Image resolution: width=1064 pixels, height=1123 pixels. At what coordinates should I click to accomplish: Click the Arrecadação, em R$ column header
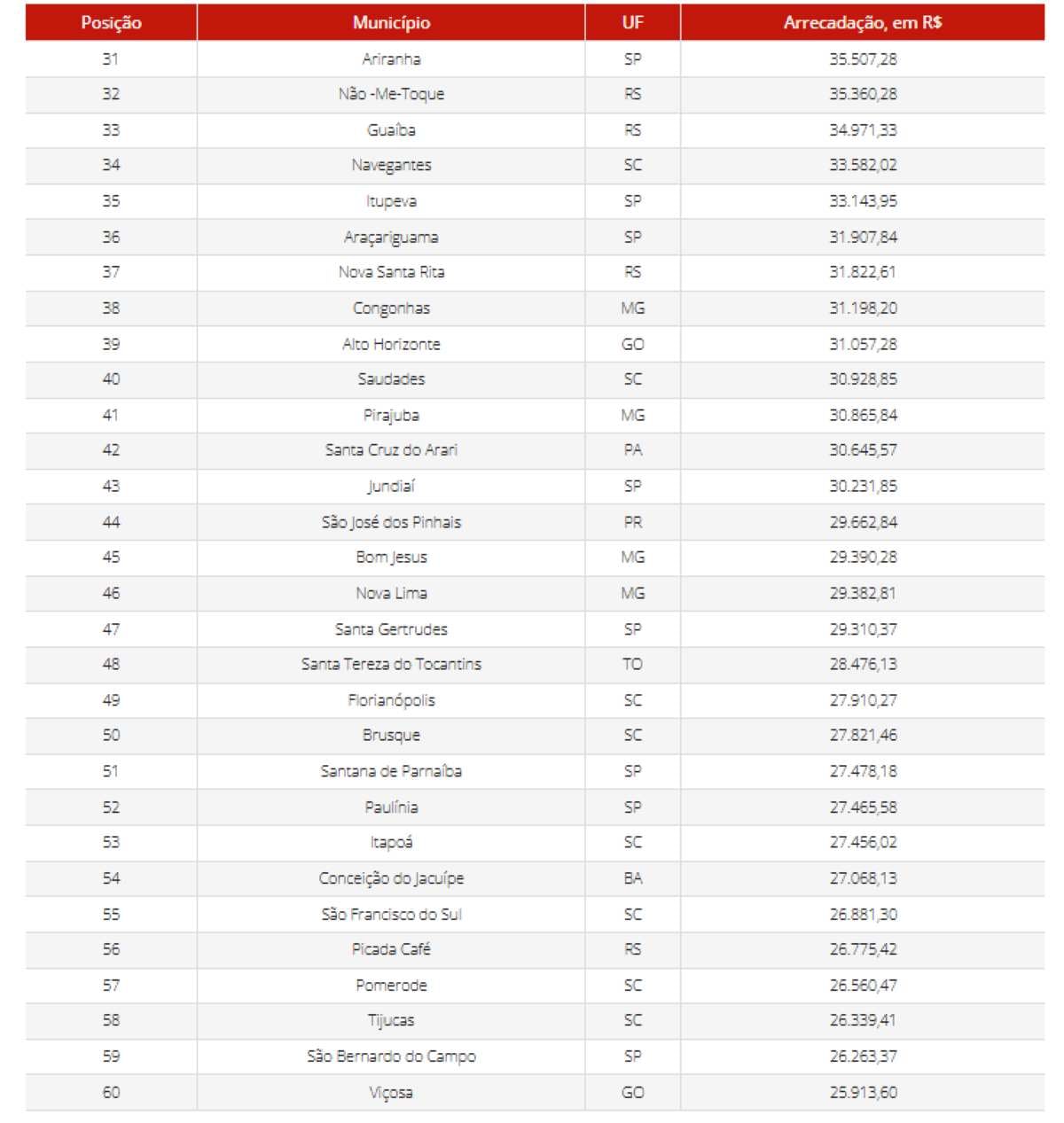[x=862, y=23]
